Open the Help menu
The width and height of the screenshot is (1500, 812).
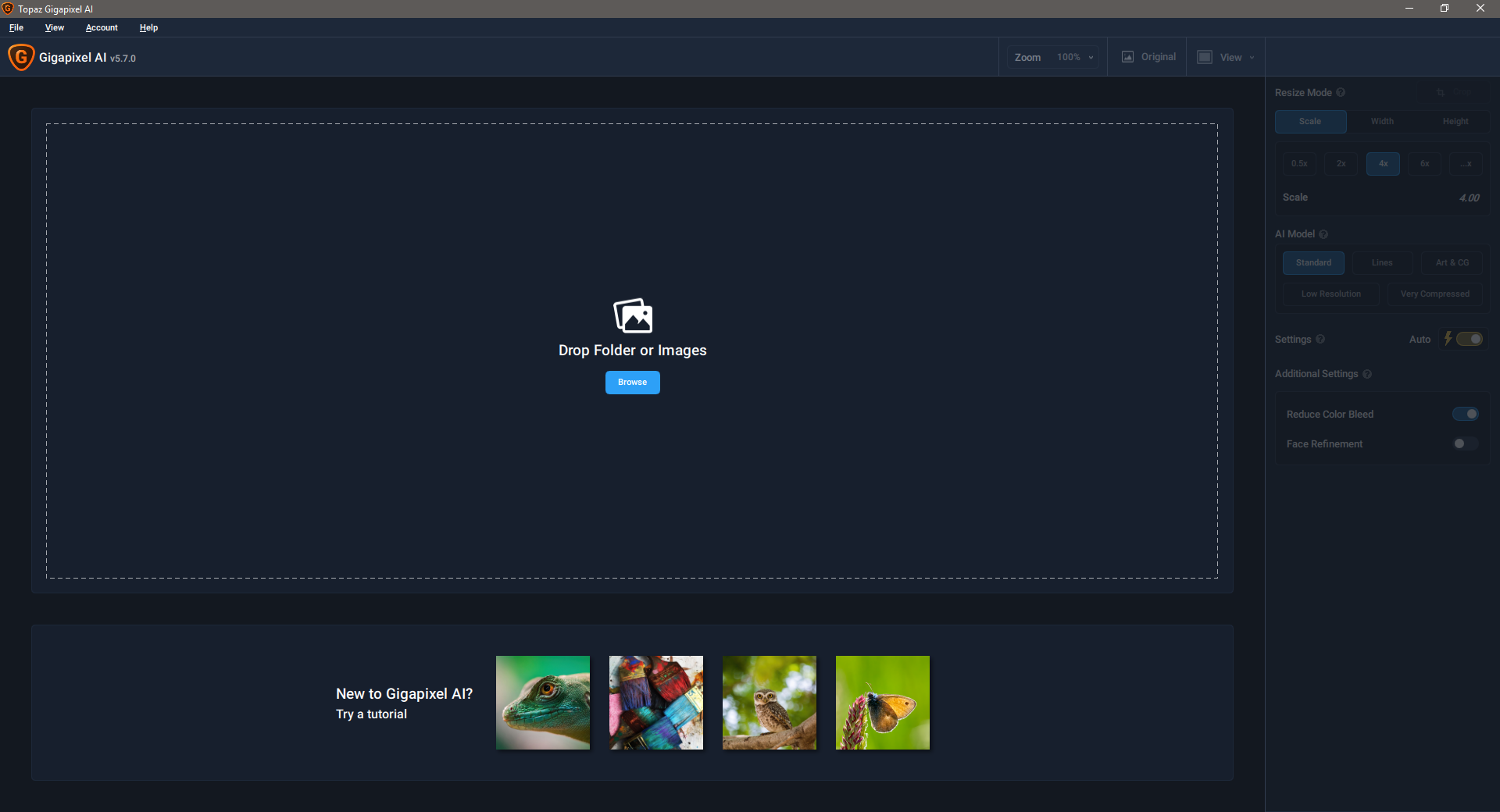pos(148,27)
